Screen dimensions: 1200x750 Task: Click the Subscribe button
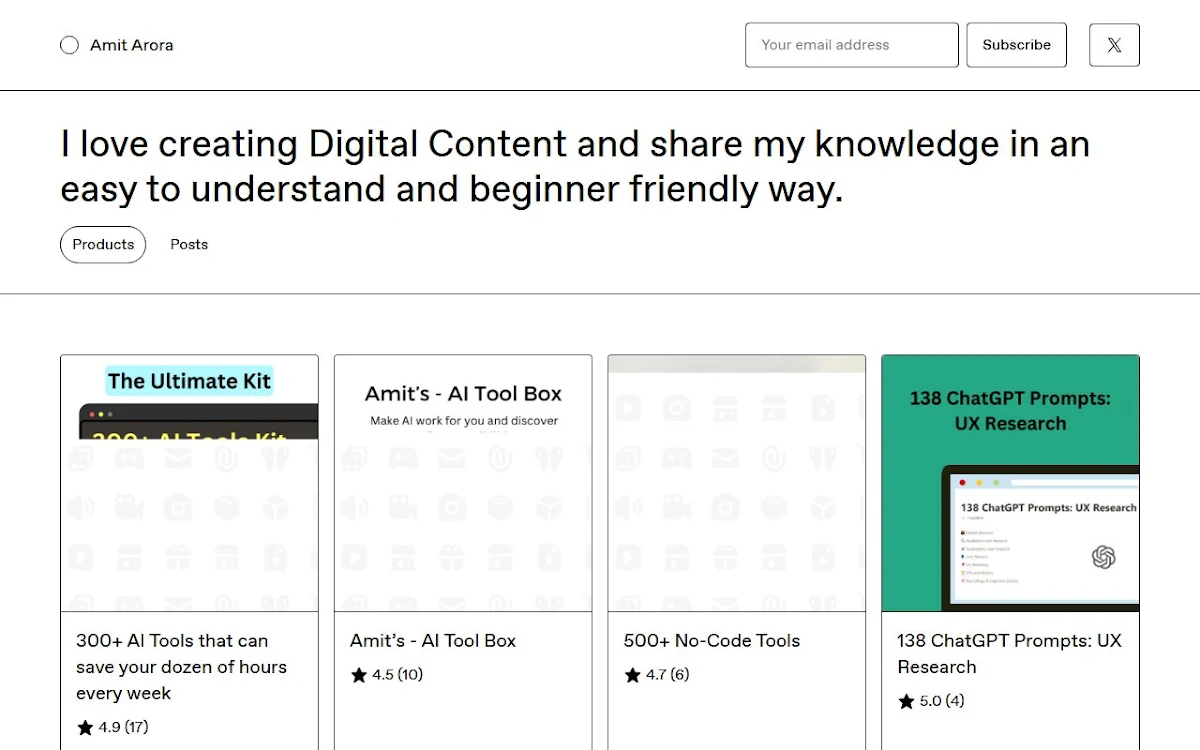click(x=1016, y=45)
